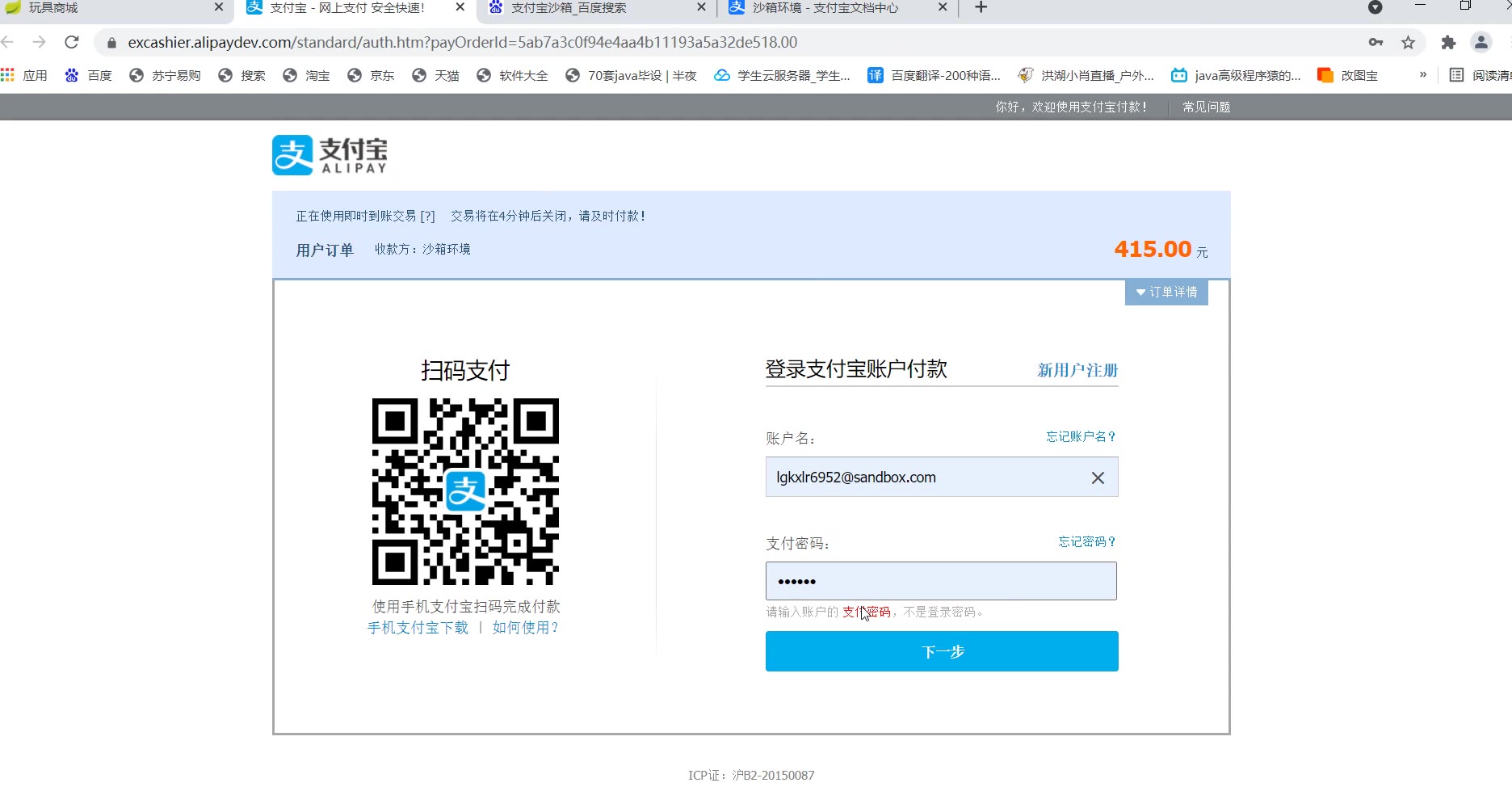The height and width of the screenshot is (808, 1512).
Task: Clear the account name field with X
Action: coord(1098,478)
